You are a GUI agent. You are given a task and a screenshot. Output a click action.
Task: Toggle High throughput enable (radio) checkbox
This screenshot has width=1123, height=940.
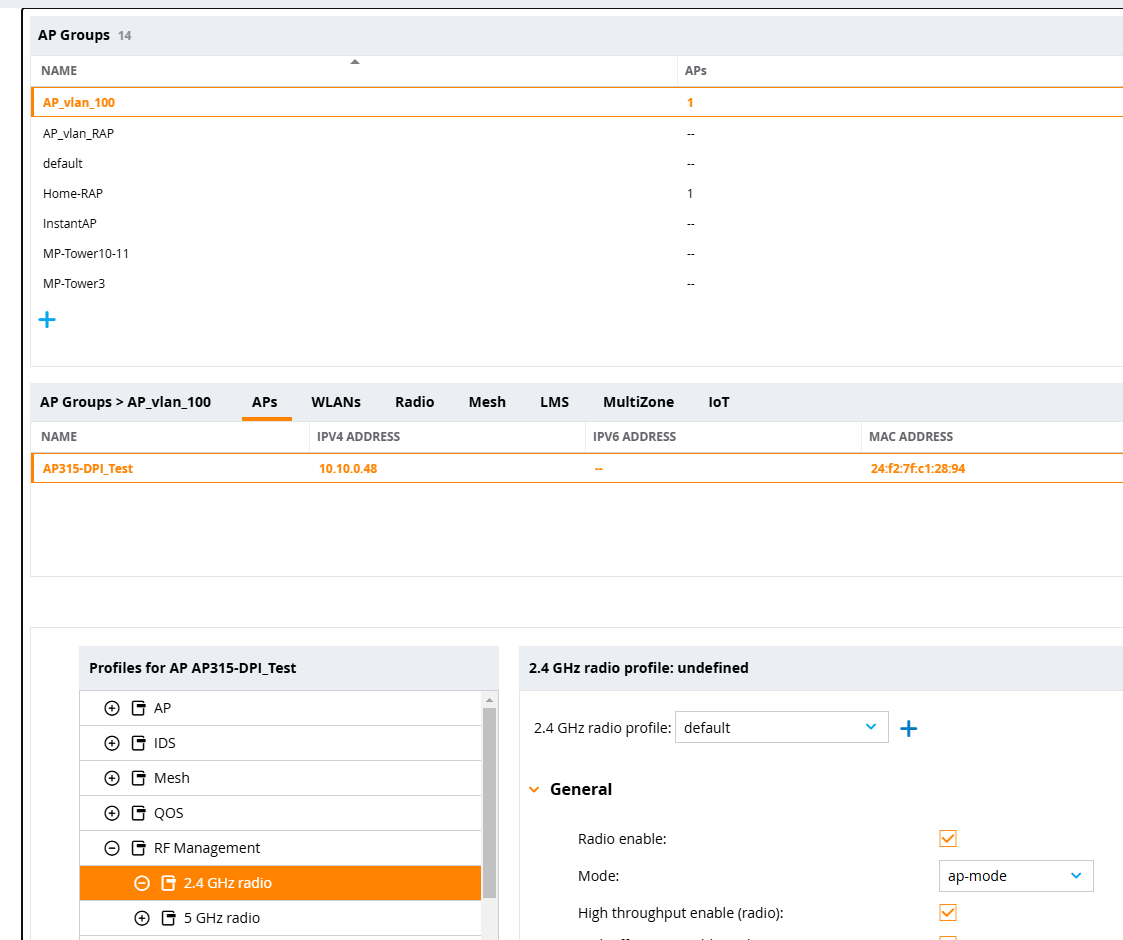point(948,913)
